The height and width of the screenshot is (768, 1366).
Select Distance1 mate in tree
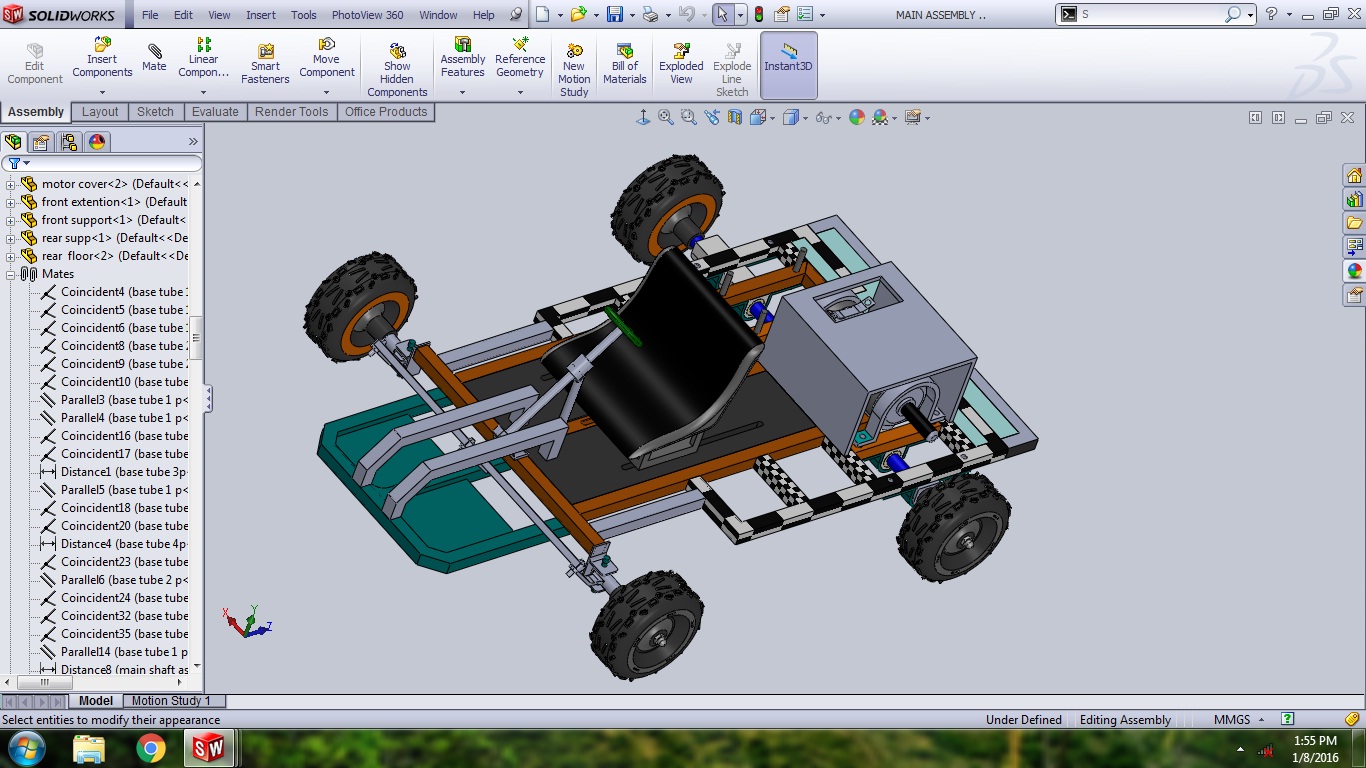click(113, 472)
